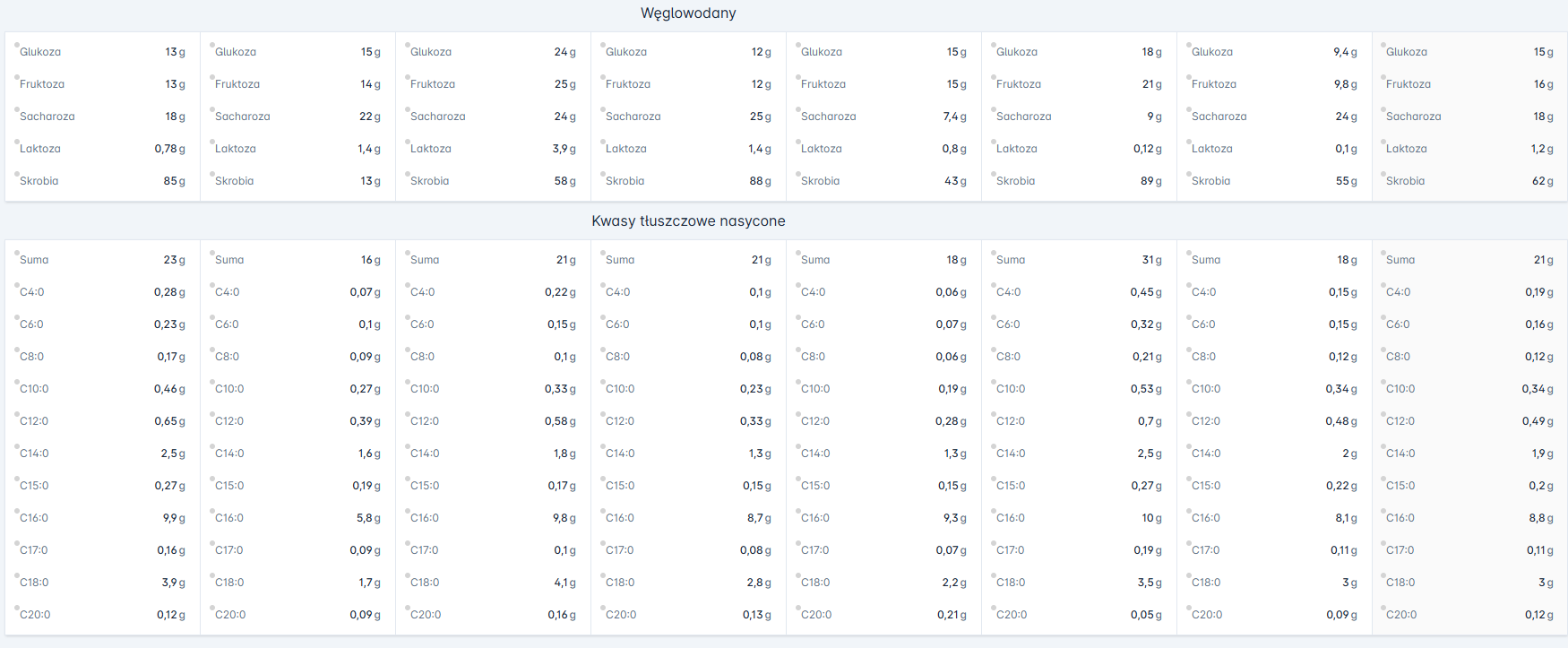The image size is (1568, 648).
Task: Click the dot beside C20:0 0,05 g
Action: [993, 607]
